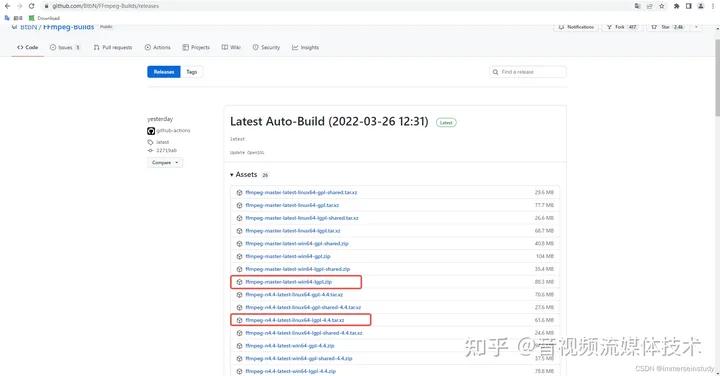Open the Wiki tab
This screenshot has height=376, width=720.
(231, 47)
